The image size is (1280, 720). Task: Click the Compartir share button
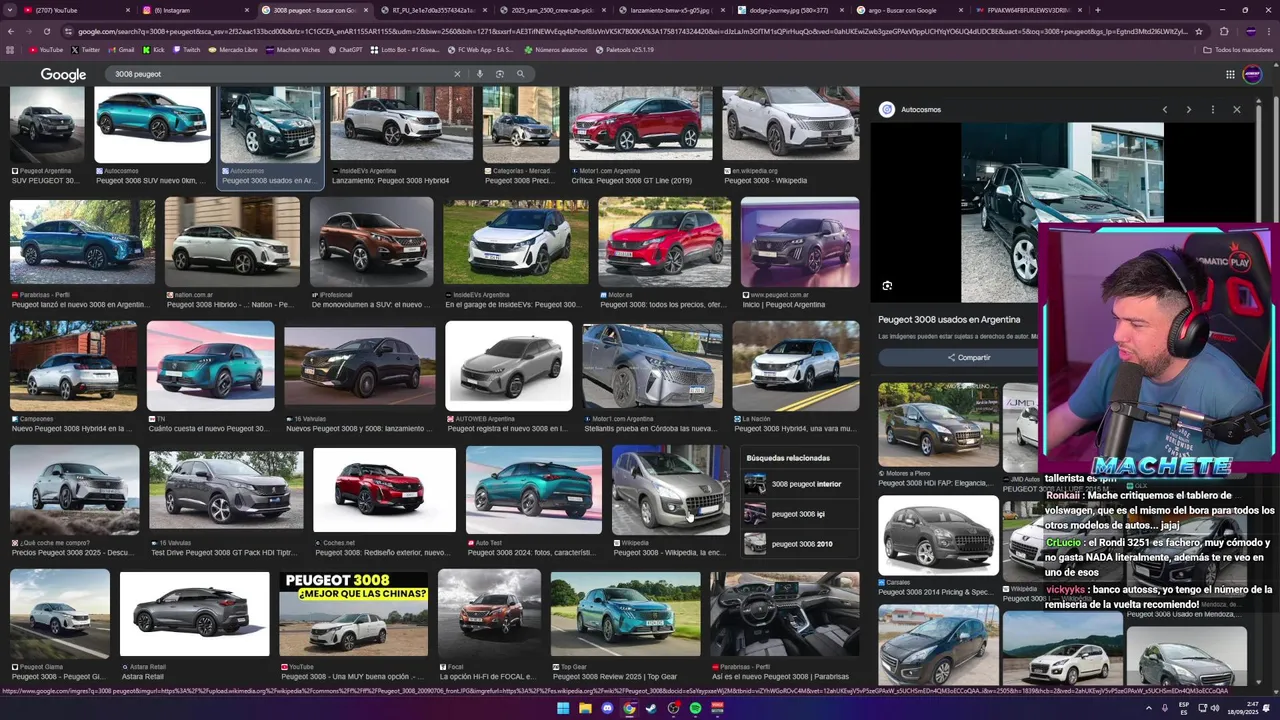point(968,357)
